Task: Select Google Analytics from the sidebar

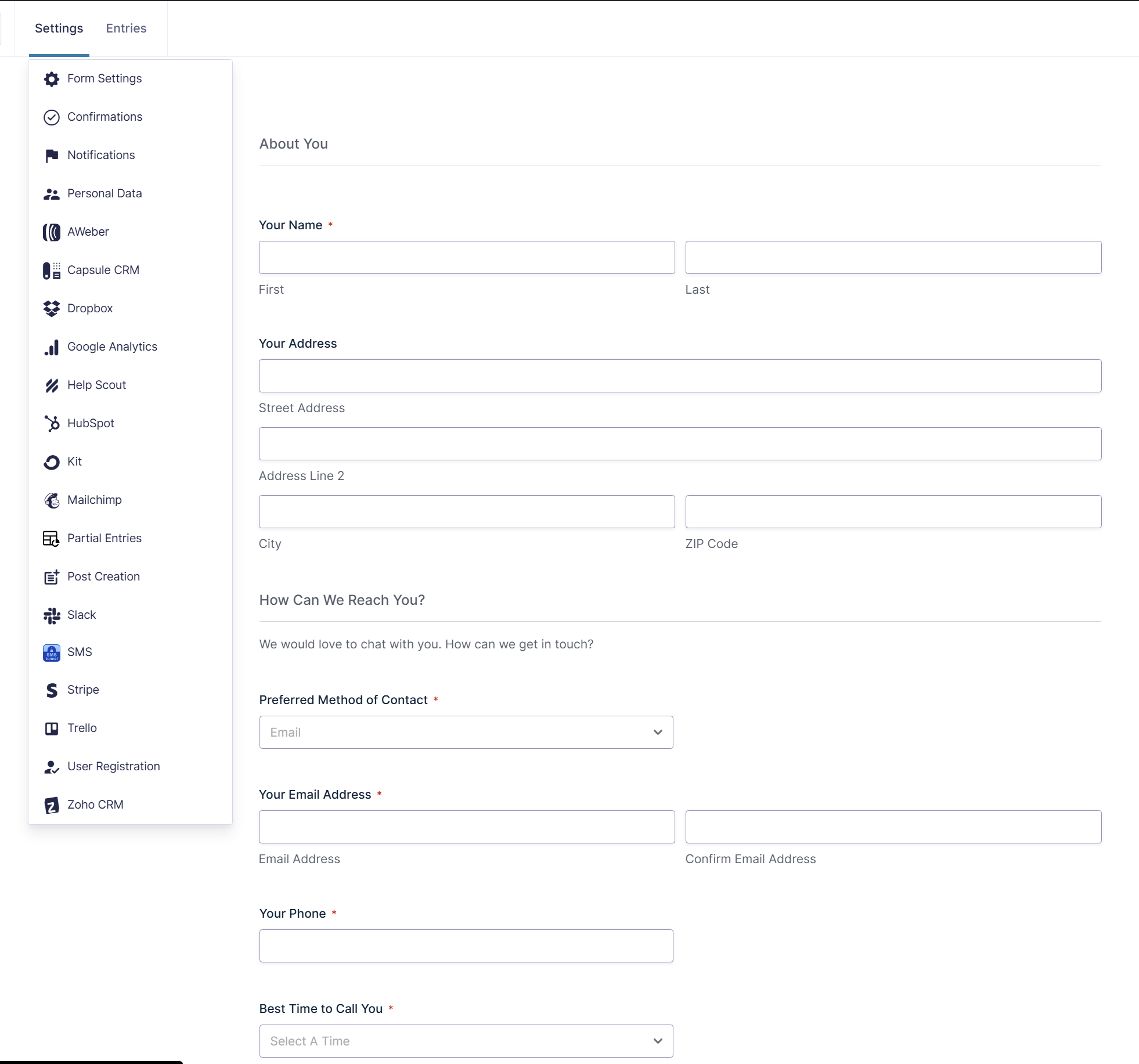Action: 112,347
